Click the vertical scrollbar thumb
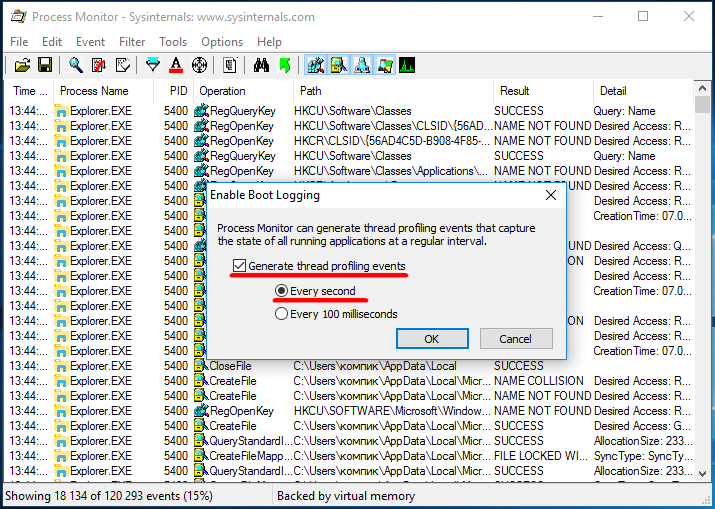Image resolution: width=715 pixels, height=509 pixels. point(702,104)
